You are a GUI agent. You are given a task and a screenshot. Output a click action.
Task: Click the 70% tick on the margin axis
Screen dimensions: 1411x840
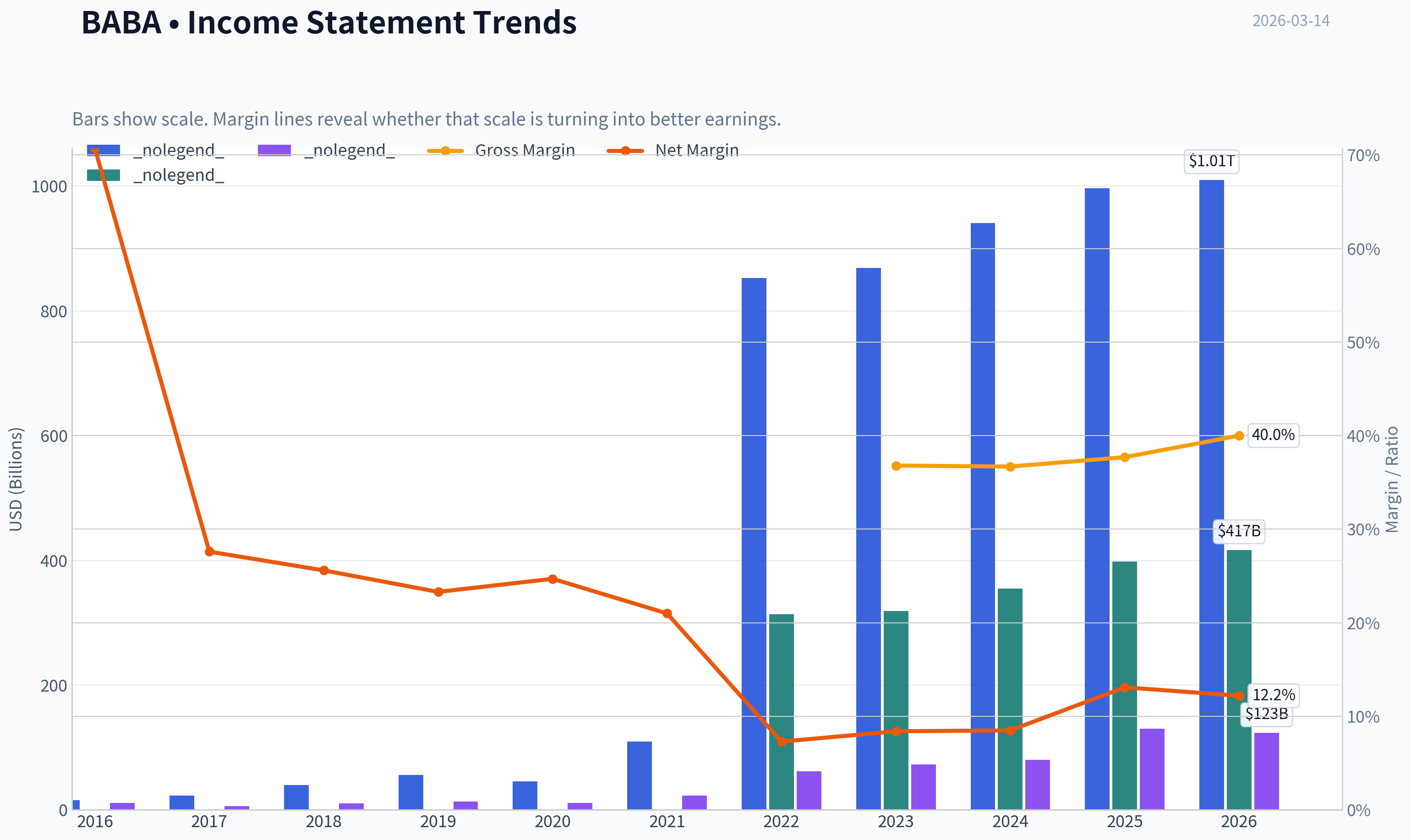pyautogui.click(x=1363, y=156)
